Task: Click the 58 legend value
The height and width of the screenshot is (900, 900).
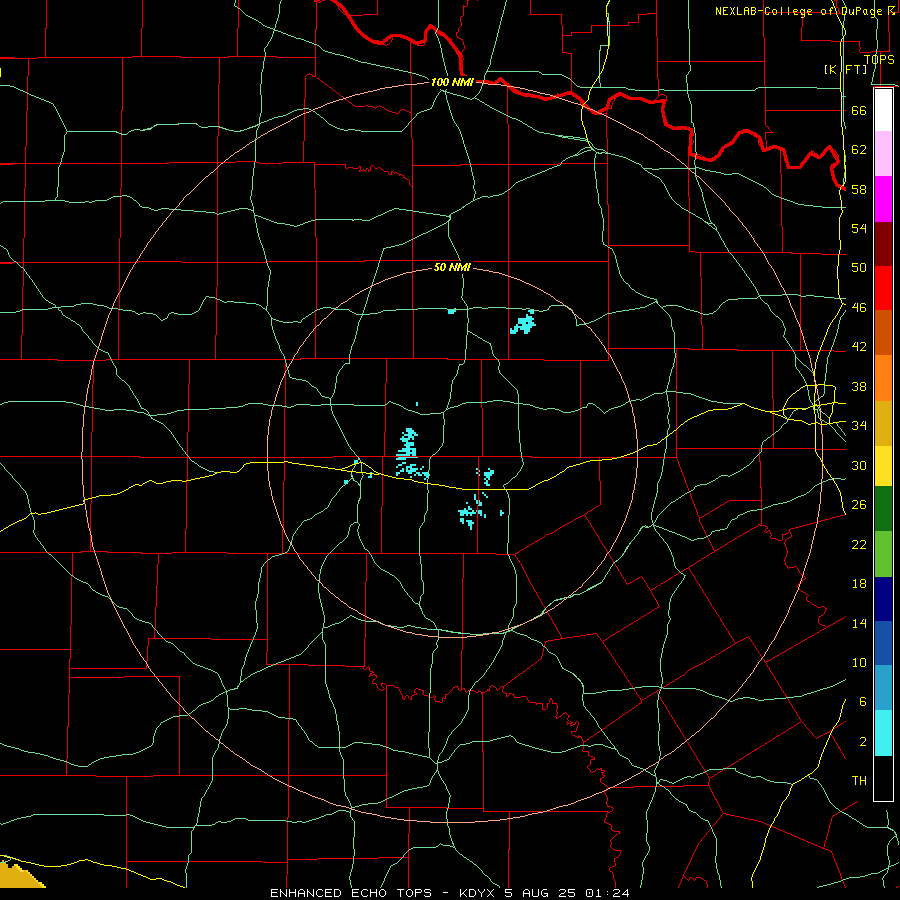Action: [859, 189]
